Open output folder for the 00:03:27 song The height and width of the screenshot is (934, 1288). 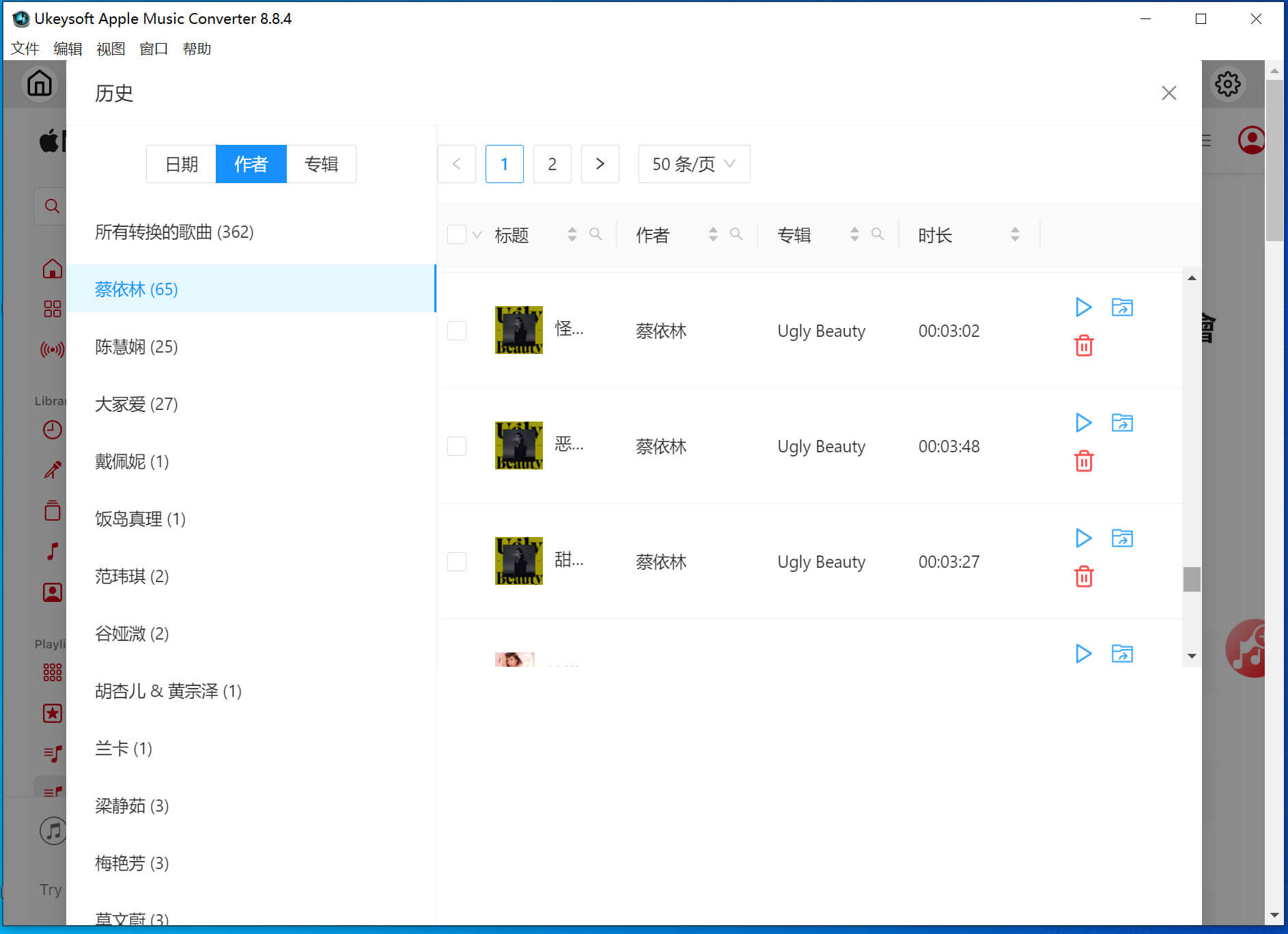1122,538
